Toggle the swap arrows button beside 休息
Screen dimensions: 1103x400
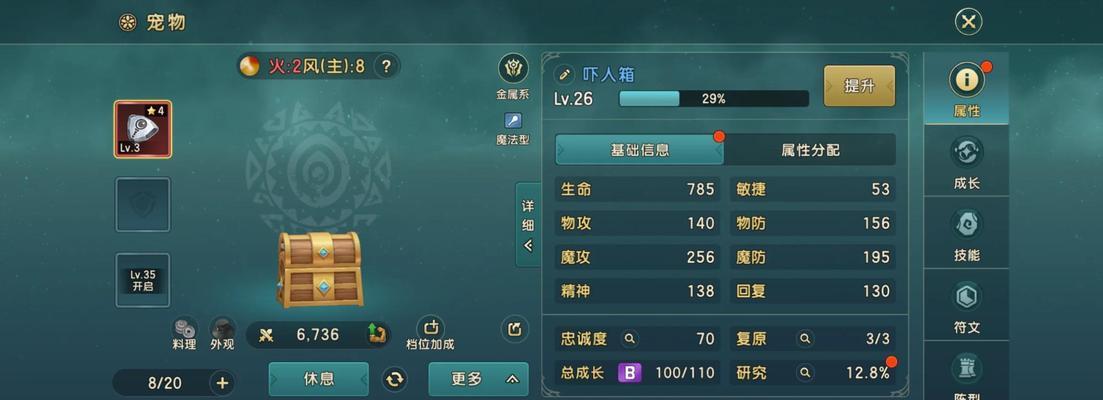point(395,380)
